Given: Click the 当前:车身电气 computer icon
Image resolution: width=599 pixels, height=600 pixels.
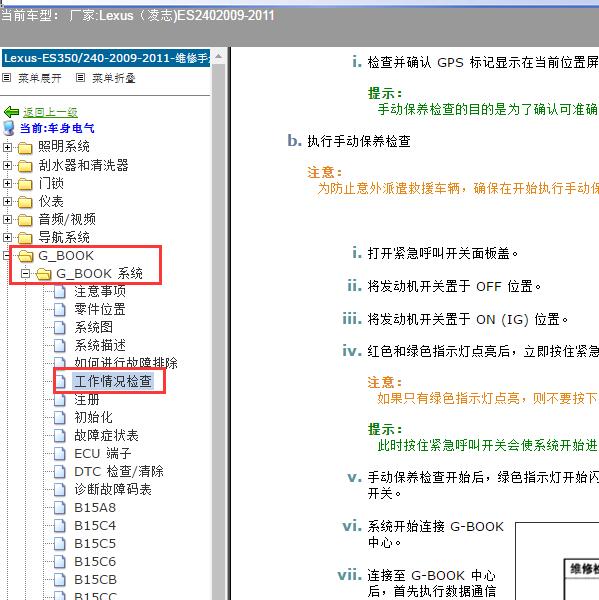Looking at the screenshot, I should [9, 128].
